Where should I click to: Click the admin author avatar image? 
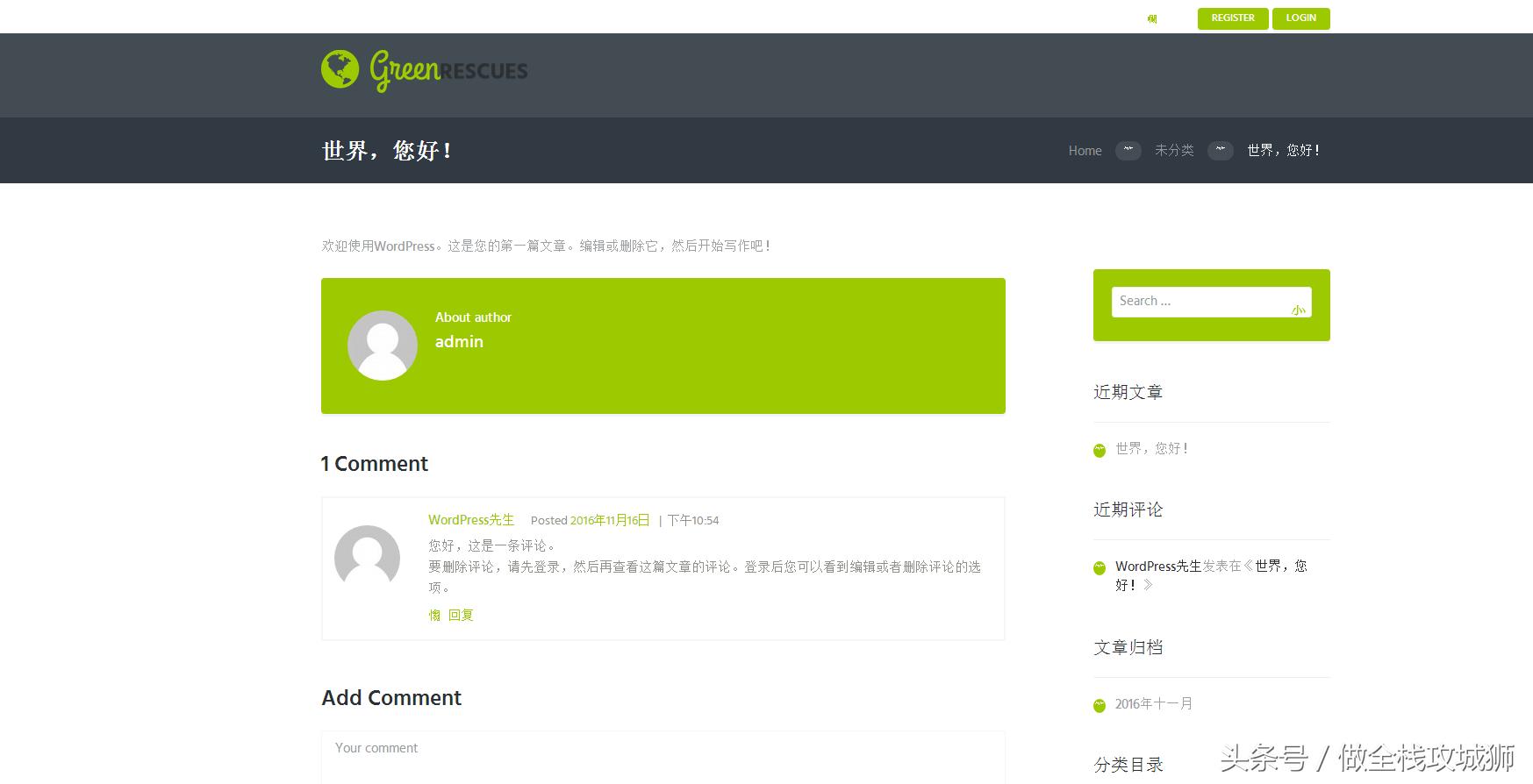coord(383,346)
